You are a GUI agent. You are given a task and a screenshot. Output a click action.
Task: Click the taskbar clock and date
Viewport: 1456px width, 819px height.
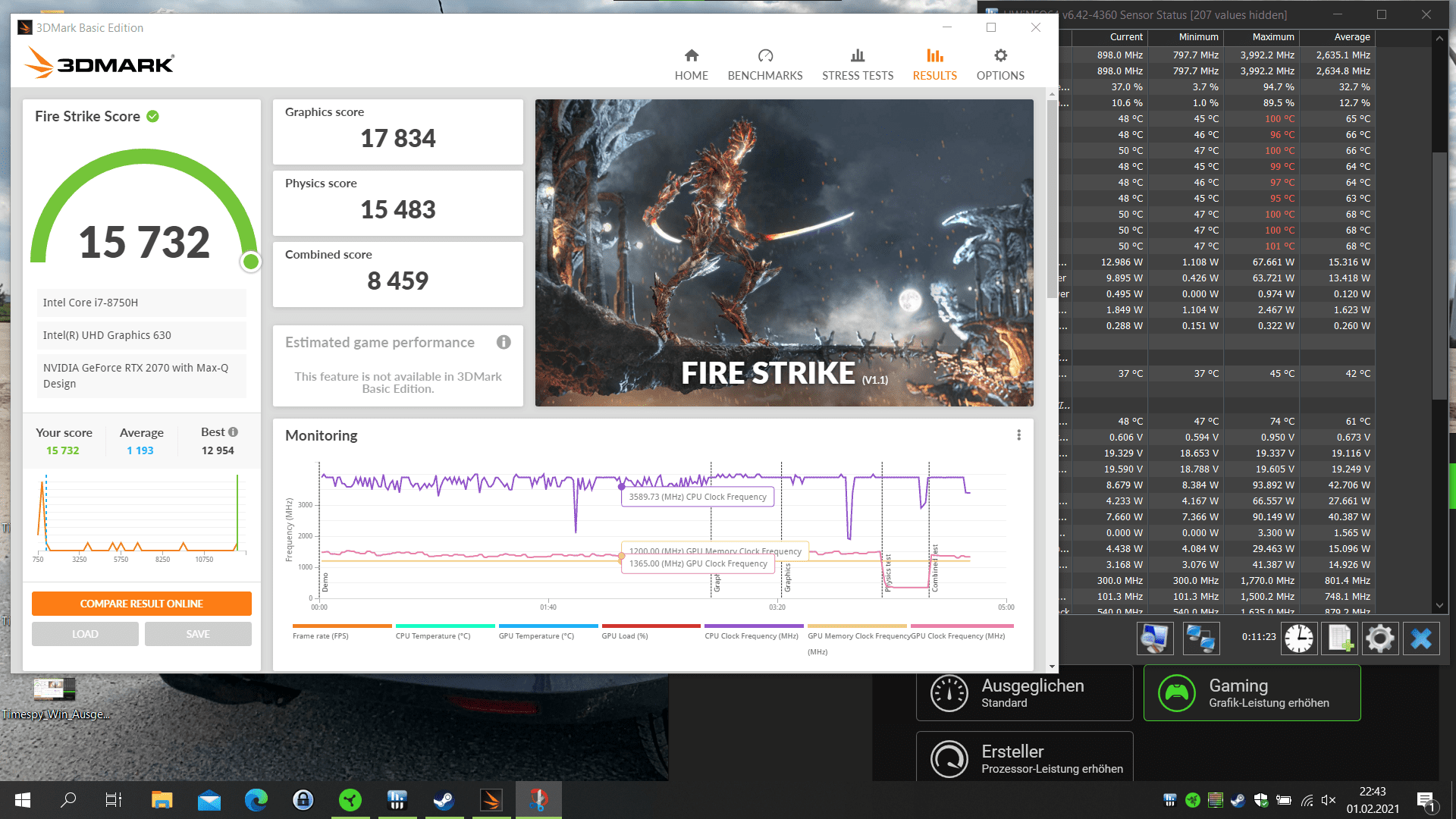1373,800
